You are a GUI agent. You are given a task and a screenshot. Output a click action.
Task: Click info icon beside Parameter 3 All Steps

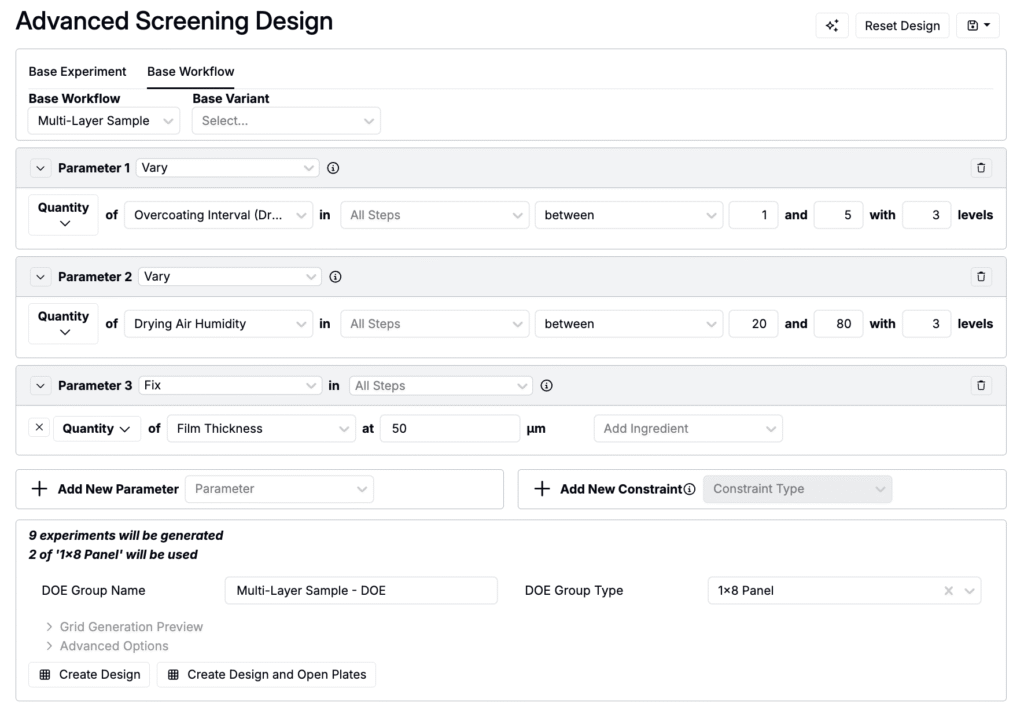(x=546, y=385)
